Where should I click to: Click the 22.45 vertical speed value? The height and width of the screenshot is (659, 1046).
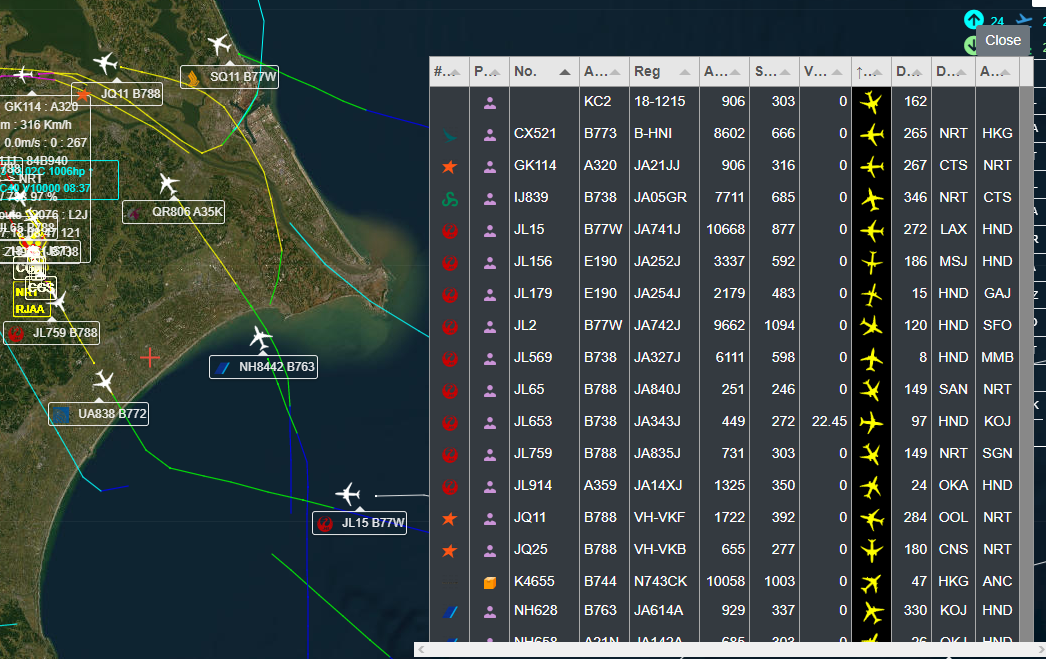829,422
